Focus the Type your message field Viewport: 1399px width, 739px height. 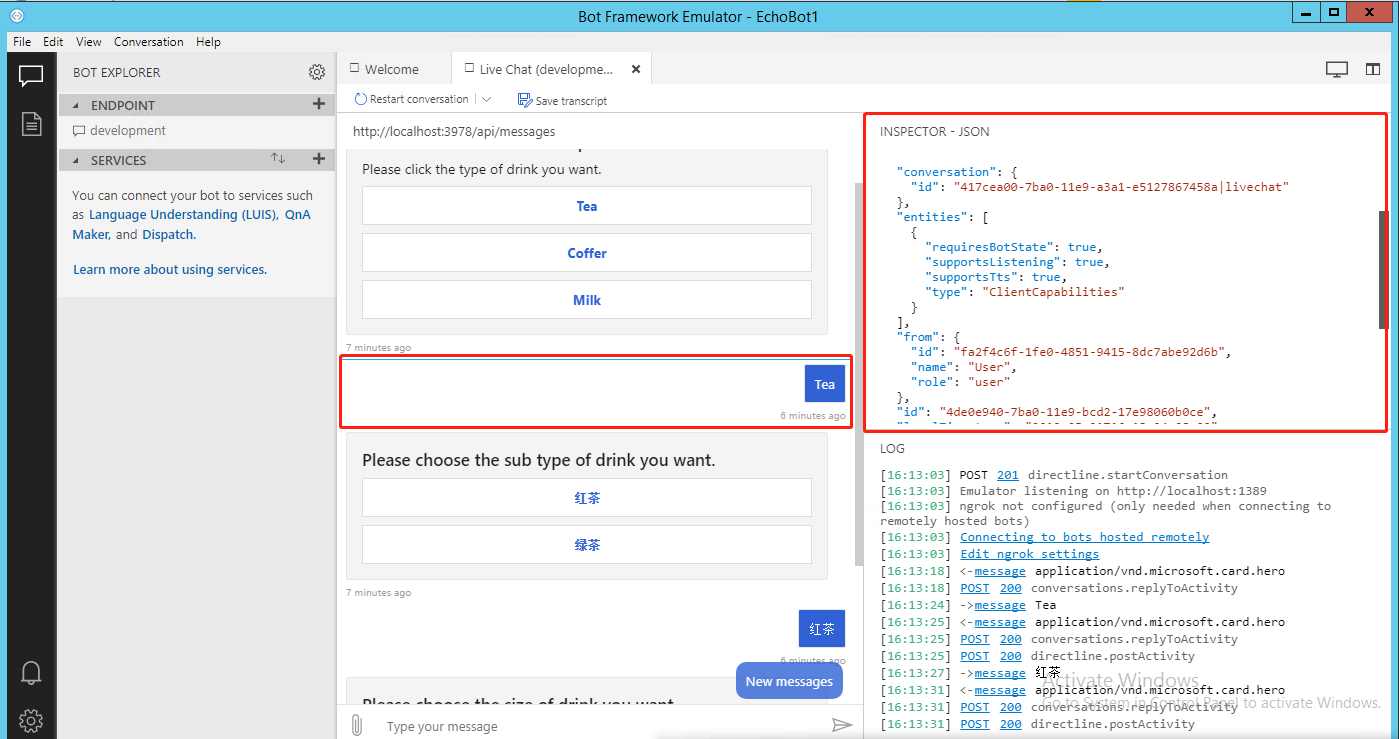point(600,726)
